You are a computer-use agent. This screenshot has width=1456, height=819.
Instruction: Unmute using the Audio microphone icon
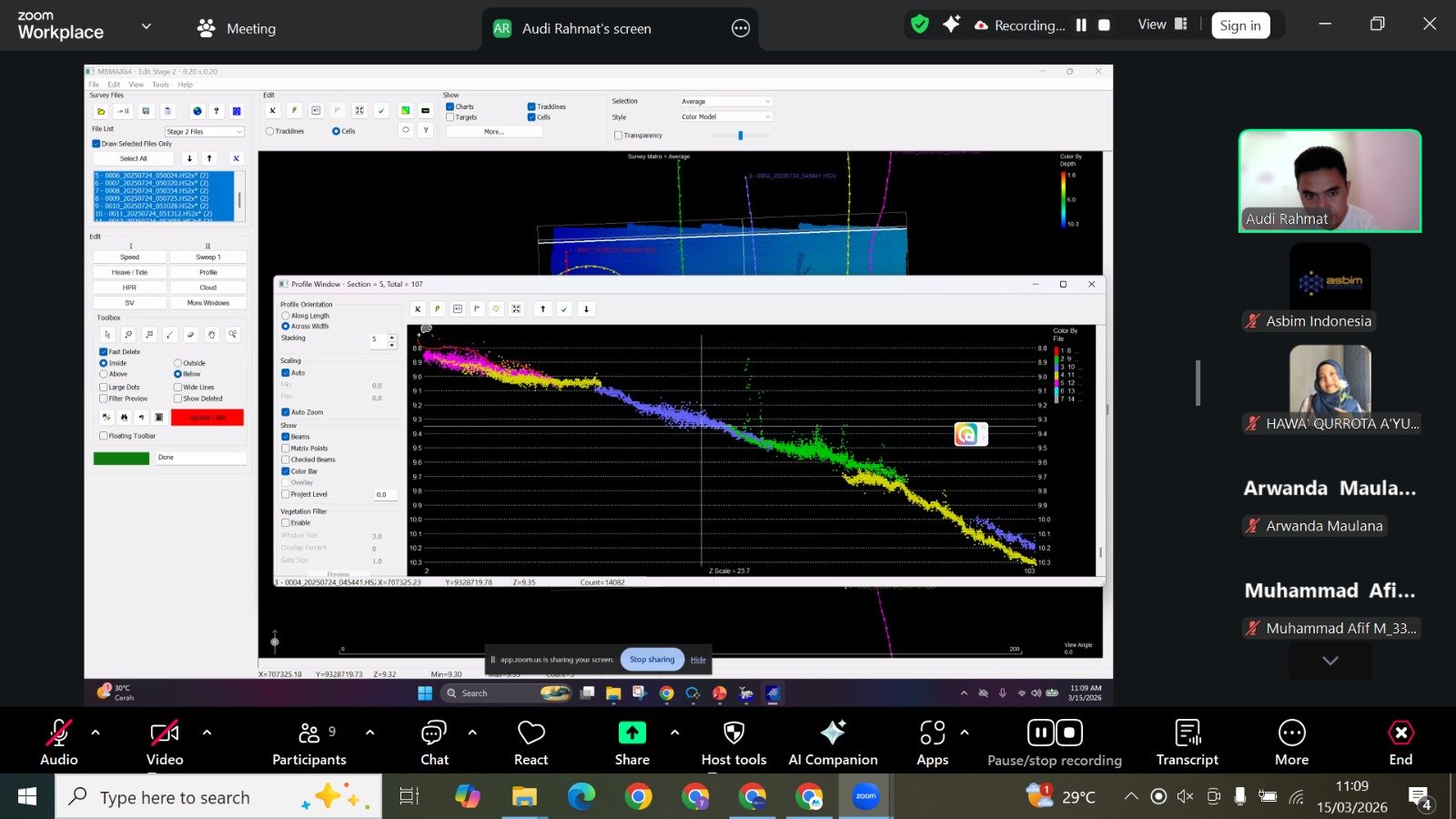[x=59, y=733]
